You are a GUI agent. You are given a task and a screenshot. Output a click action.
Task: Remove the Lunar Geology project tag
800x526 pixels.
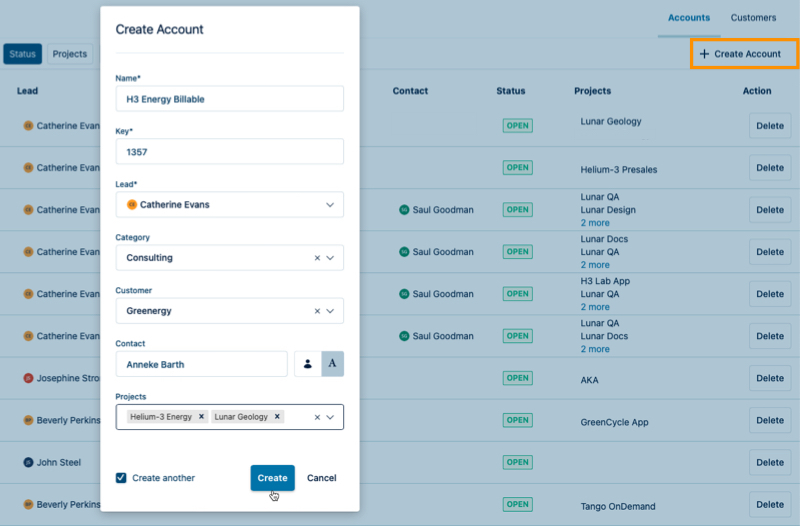[277, 417]
